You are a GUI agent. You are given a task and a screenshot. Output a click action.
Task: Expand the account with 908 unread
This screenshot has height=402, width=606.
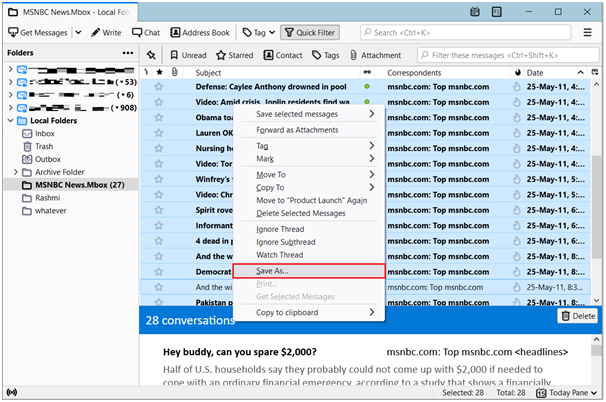10,107
